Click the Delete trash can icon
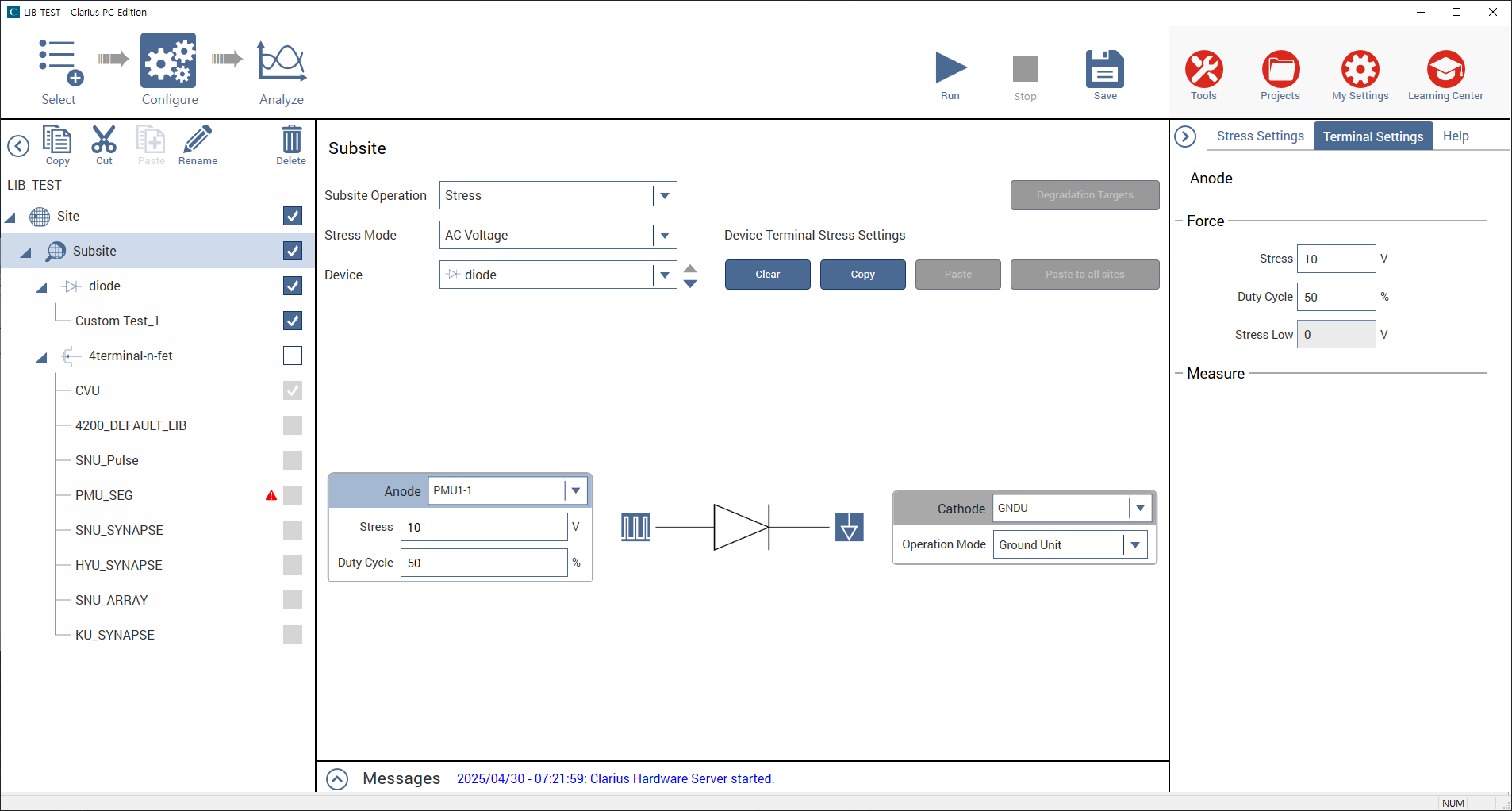 click(x=291, y=140)
